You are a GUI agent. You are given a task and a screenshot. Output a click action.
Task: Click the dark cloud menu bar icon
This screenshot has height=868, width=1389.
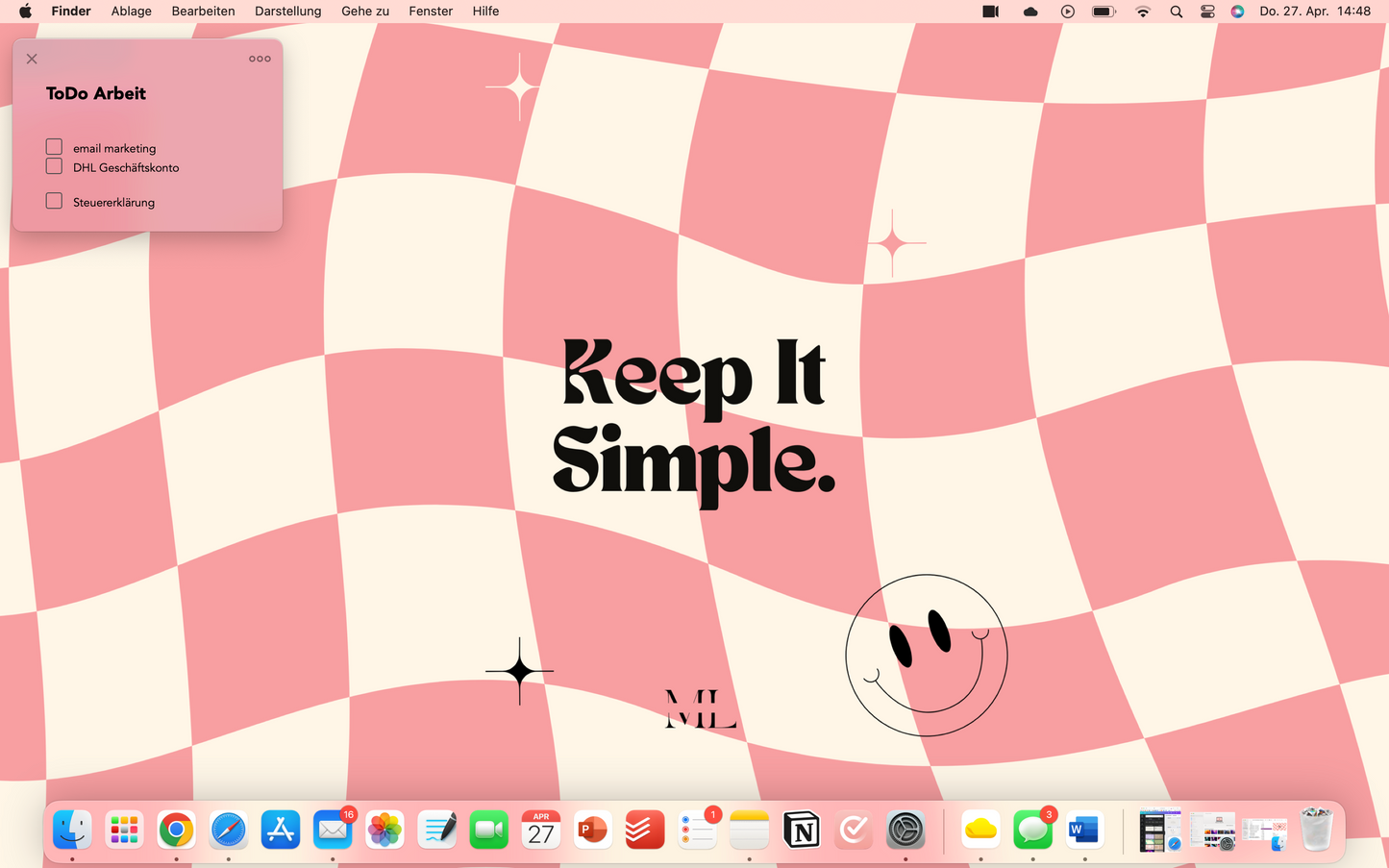pos(1030,12)
